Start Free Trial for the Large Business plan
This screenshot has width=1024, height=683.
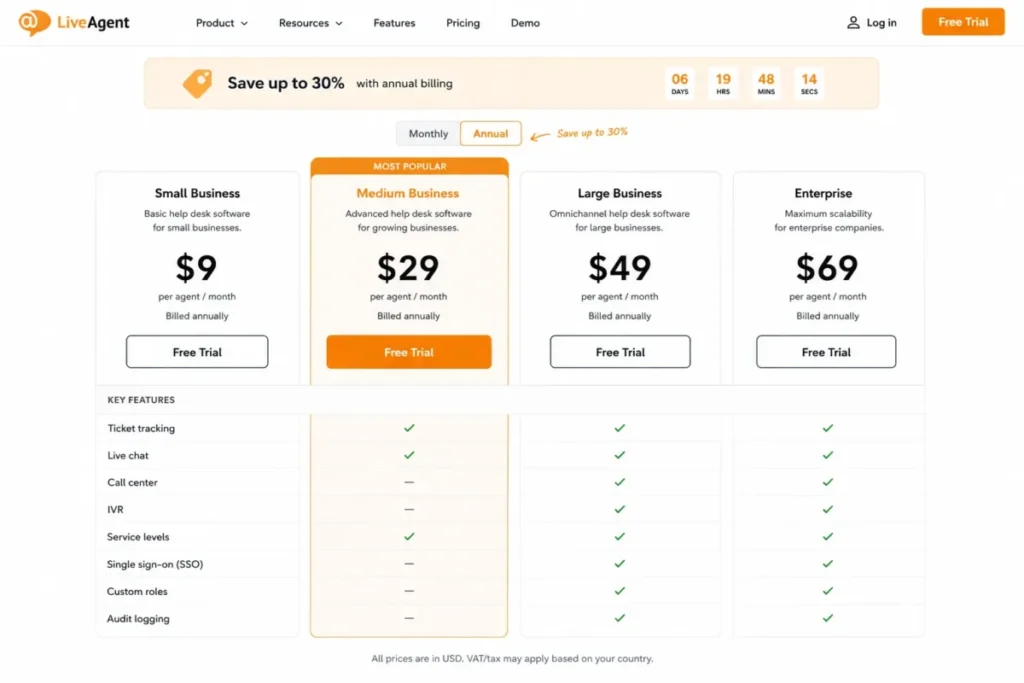(620, 352)
